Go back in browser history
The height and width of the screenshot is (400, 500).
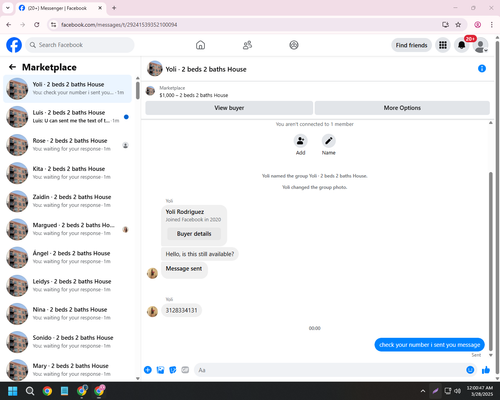(x=9, y=25)
